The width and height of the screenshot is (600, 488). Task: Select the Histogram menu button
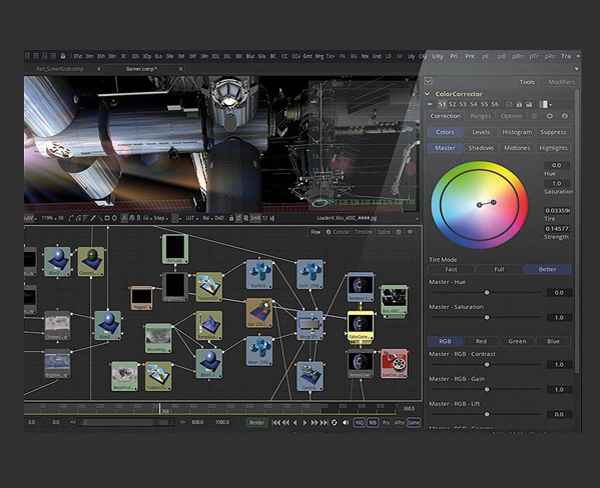(517, 132)
